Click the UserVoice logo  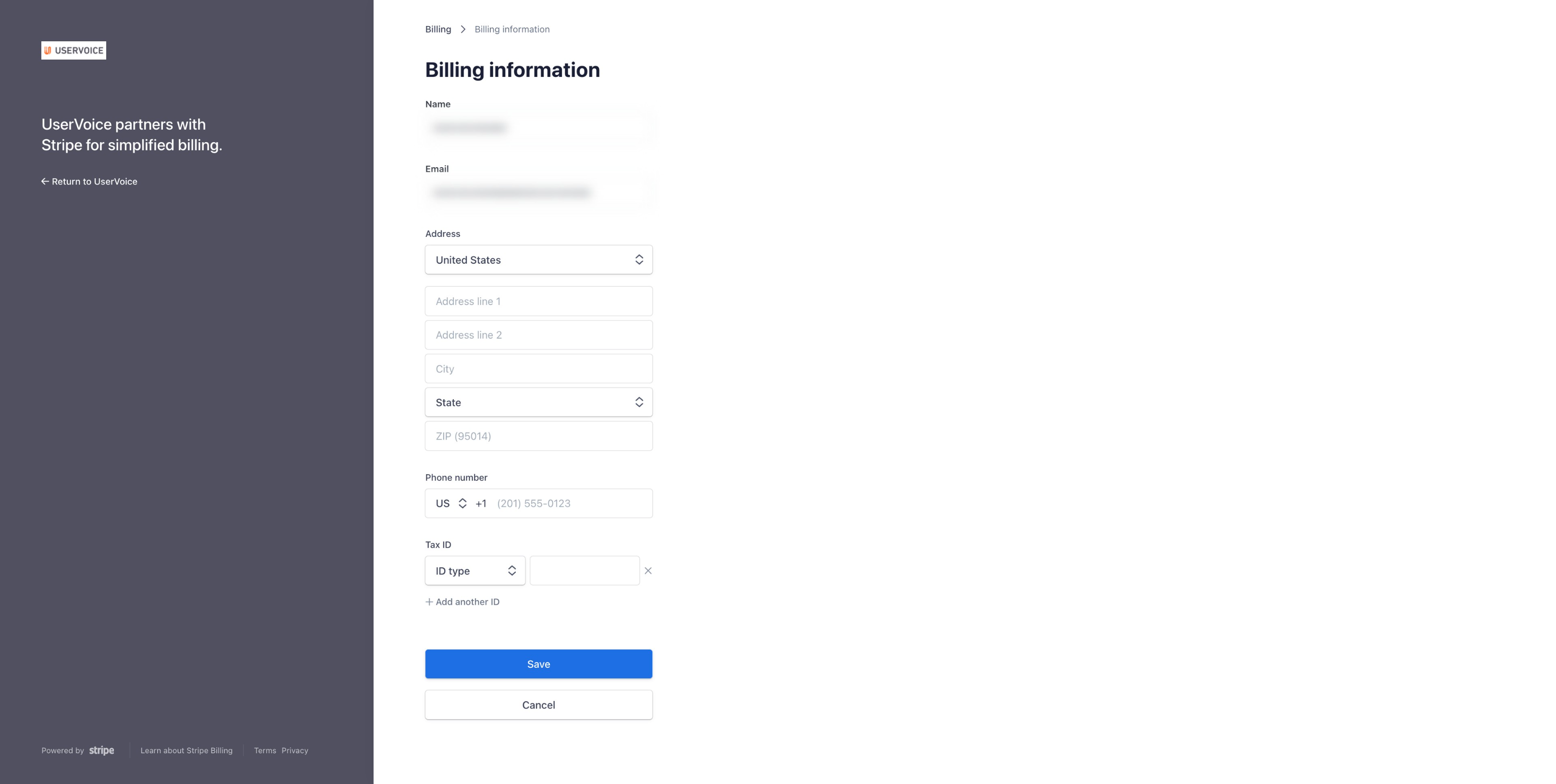coord(74,50)
